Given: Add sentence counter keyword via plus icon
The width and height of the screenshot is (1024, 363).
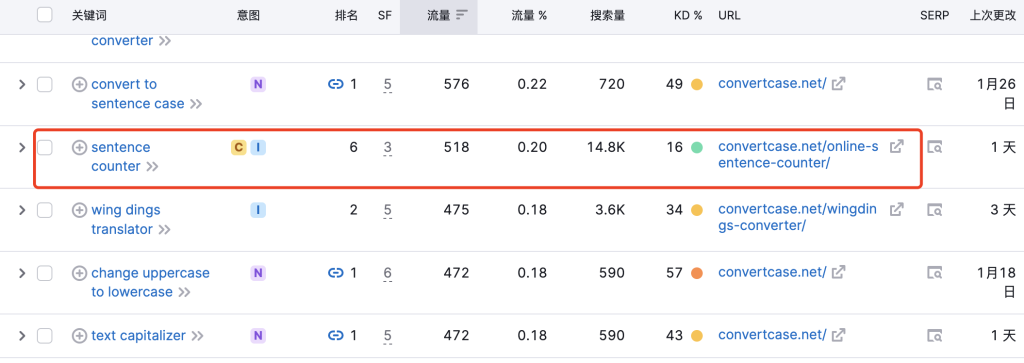Looking at the screenshot, I should tap(79, 148).
